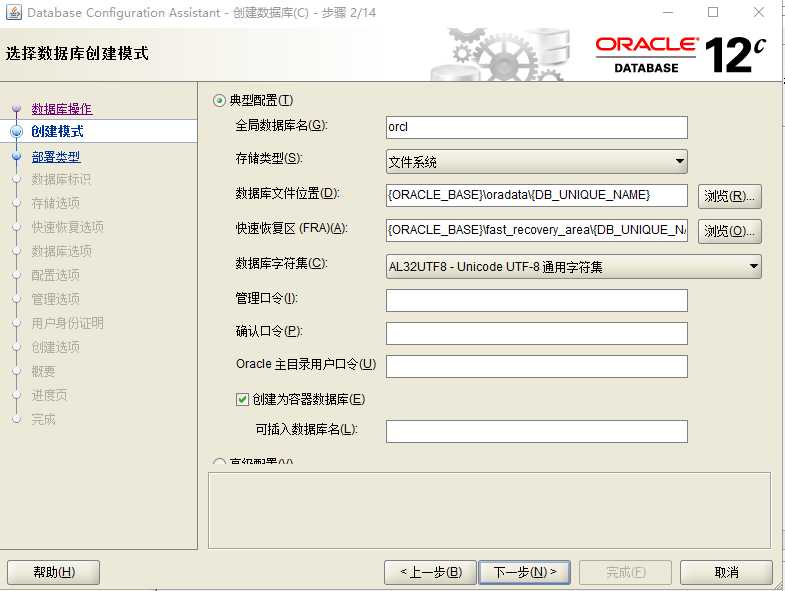
Task: Focus the Oracle 主目录用户口令 field
Action: coord(537,367)
